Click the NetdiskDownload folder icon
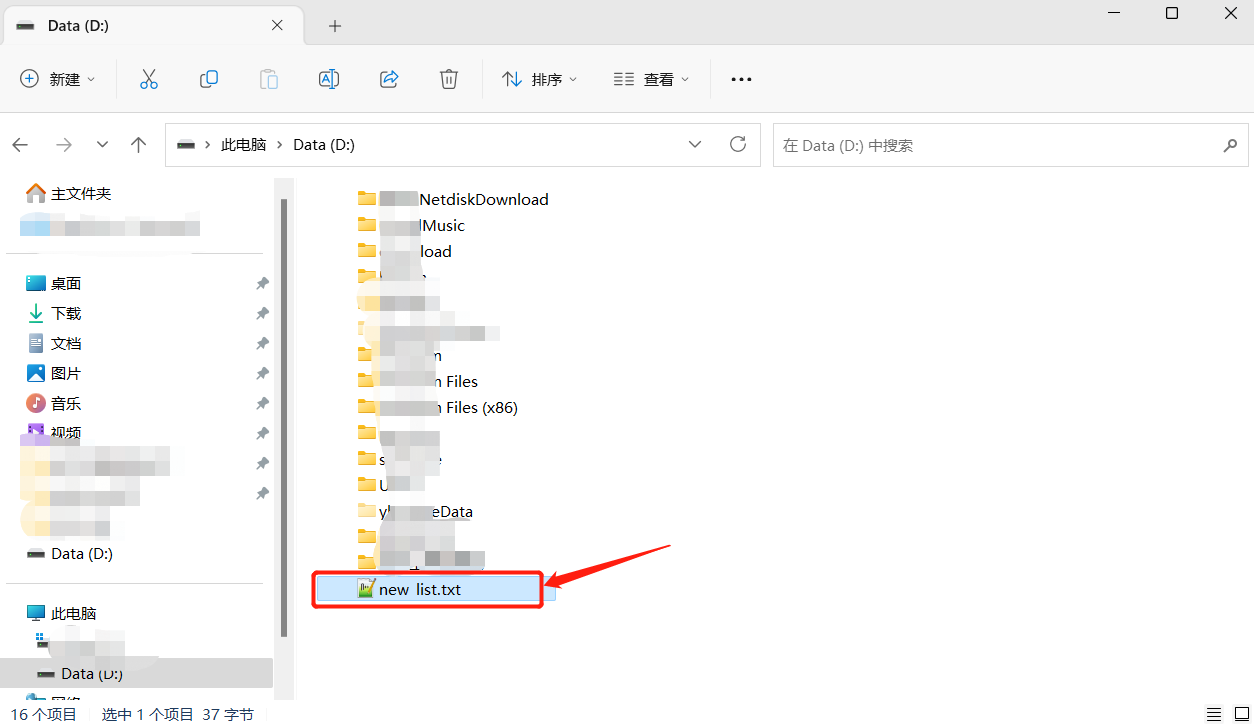The width and height of the screenshot is (1254, 728). [366, 199]
